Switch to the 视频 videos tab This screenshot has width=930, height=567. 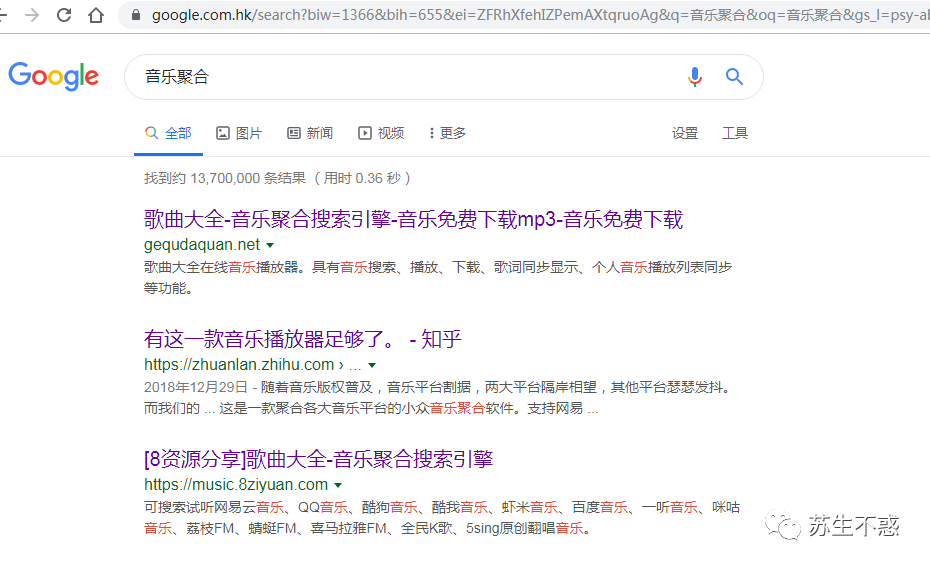click(381, 133)
